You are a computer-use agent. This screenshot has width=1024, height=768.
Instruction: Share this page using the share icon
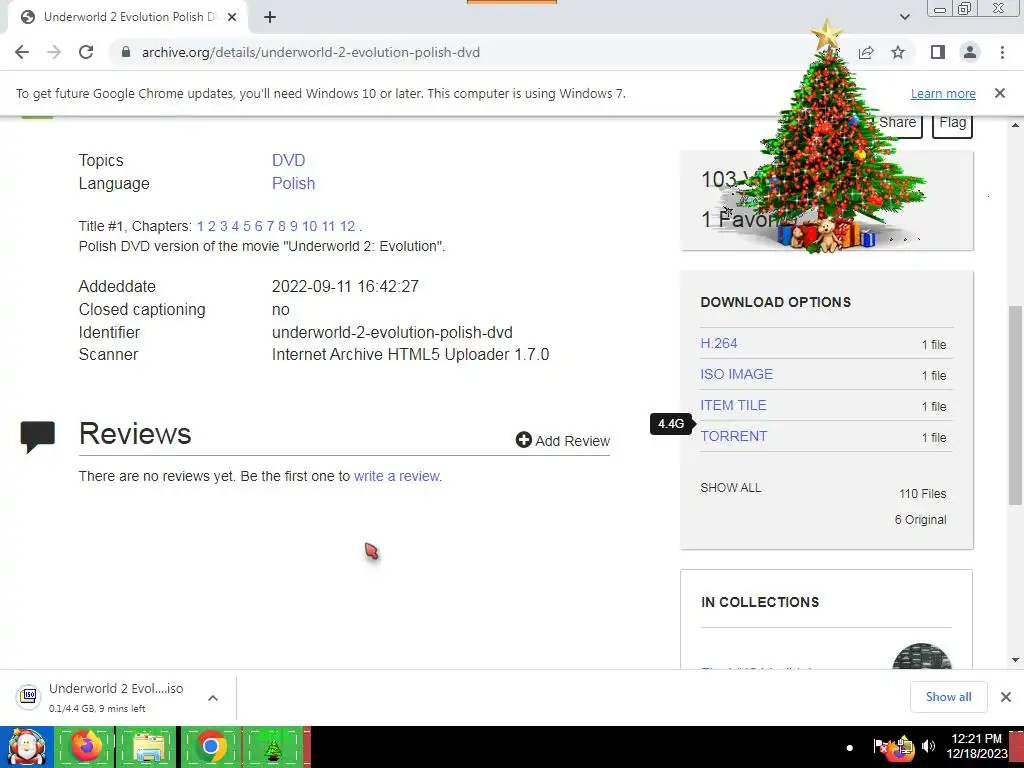click(x=866, y=52)
